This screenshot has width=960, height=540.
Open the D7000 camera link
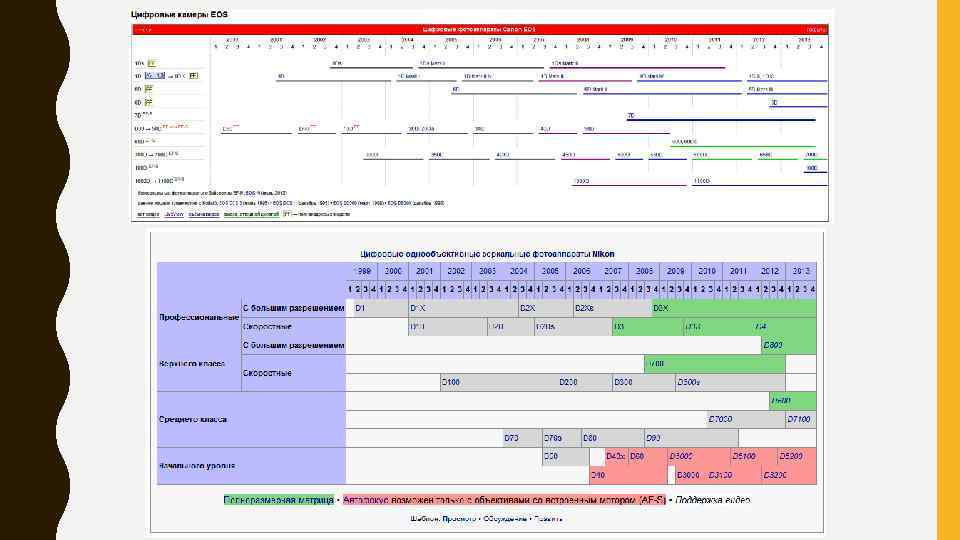pos(720,419)
